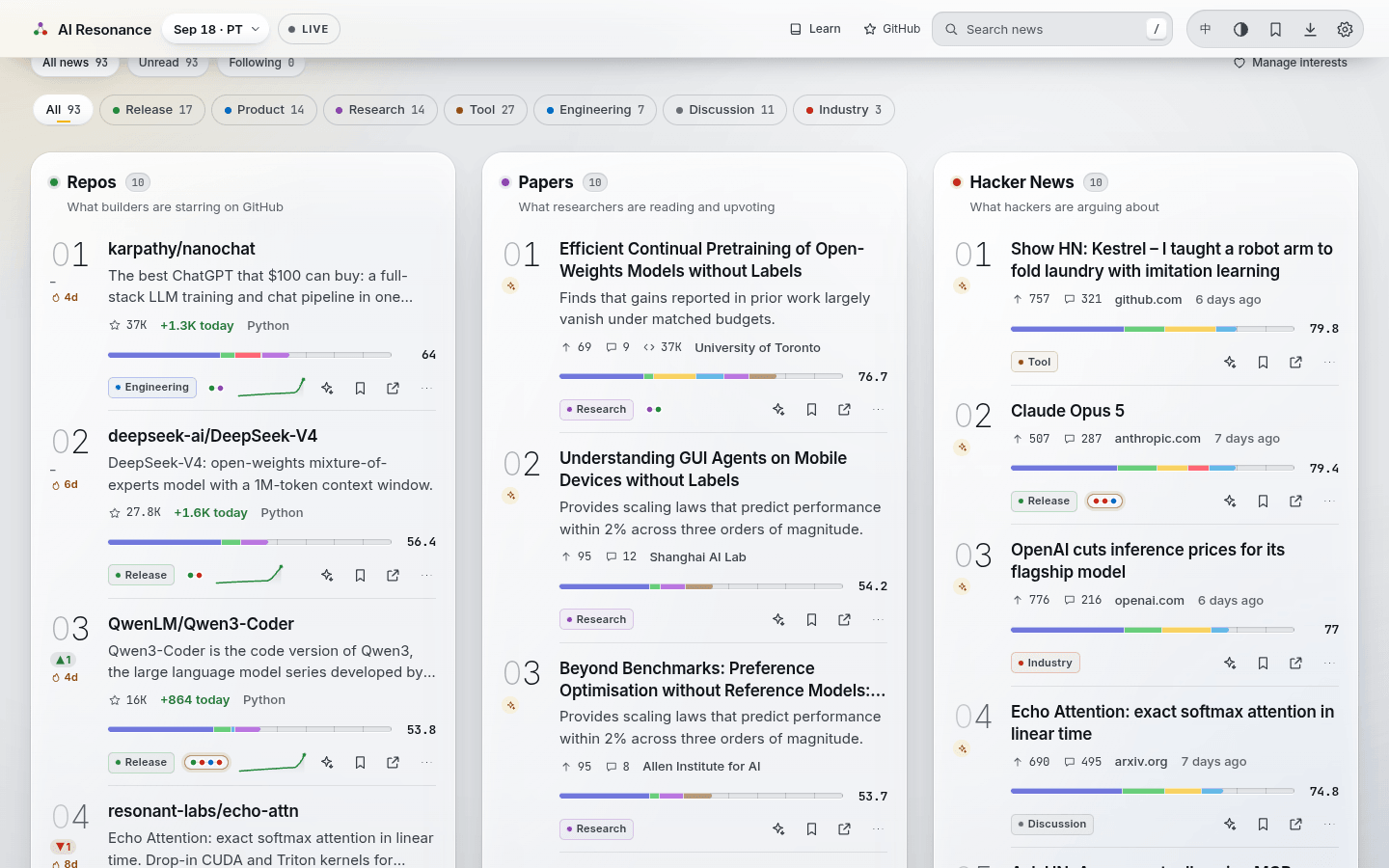Open the Learn link
This screenshot has height=868, width=1389.
click(x=815, y=29)
